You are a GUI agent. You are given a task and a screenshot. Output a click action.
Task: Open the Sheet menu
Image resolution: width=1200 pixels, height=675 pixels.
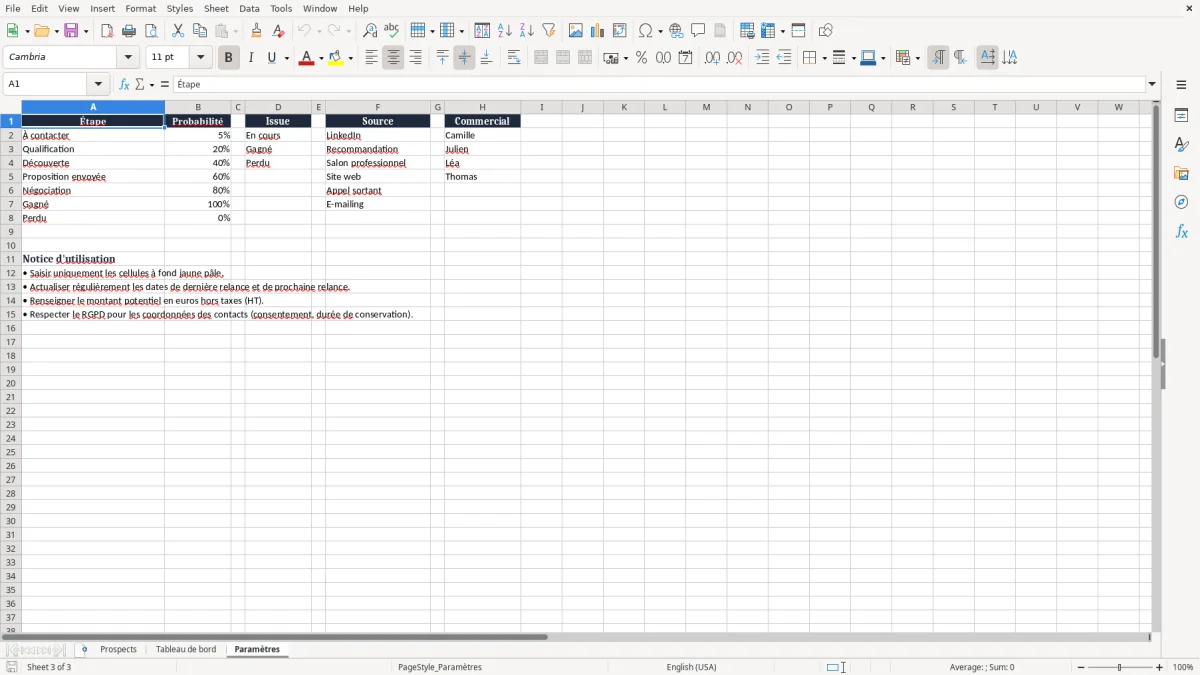pos(216,8)
